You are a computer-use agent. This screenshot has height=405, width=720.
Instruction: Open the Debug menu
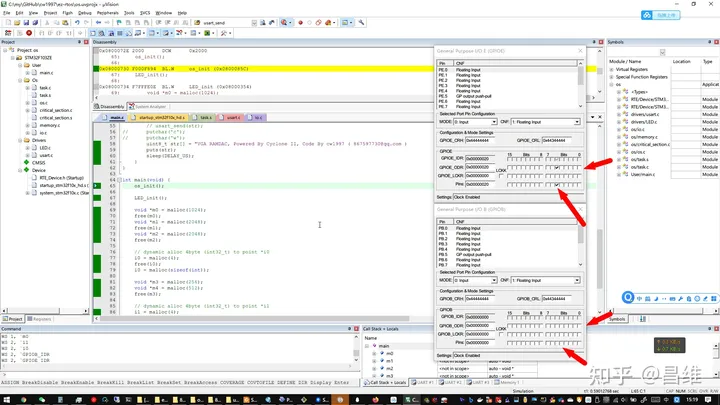(x=84, y=13)
